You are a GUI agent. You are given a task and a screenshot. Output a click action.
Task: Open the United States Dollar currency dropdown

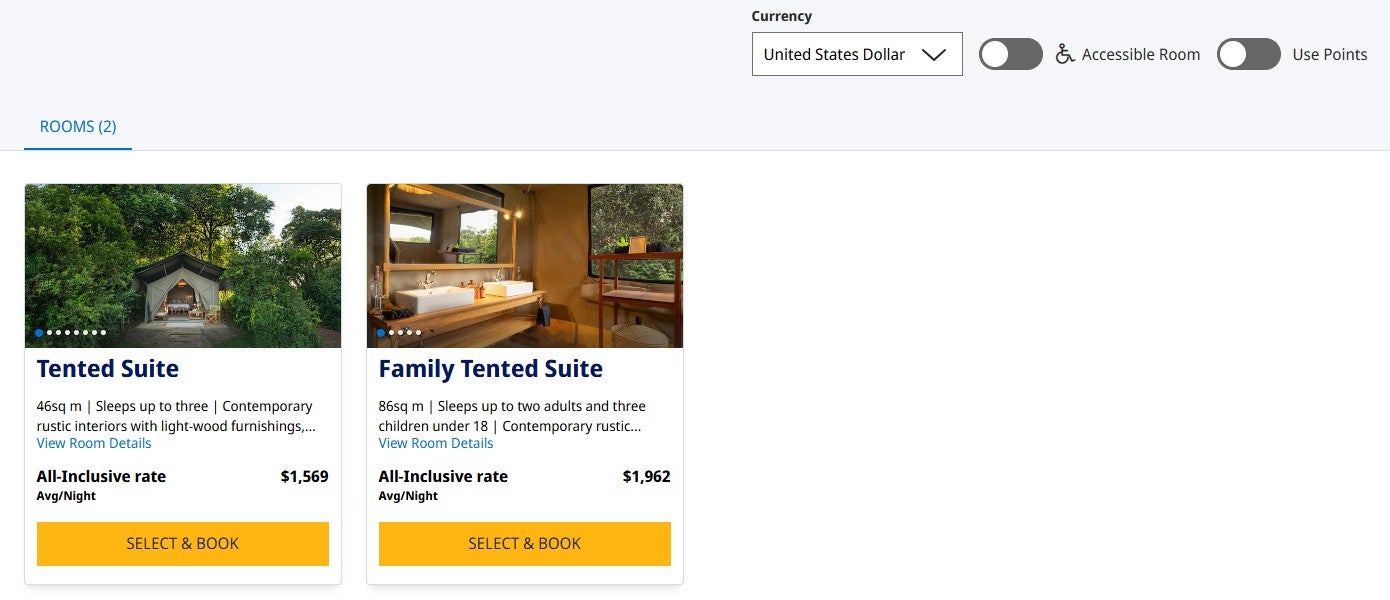856,54
